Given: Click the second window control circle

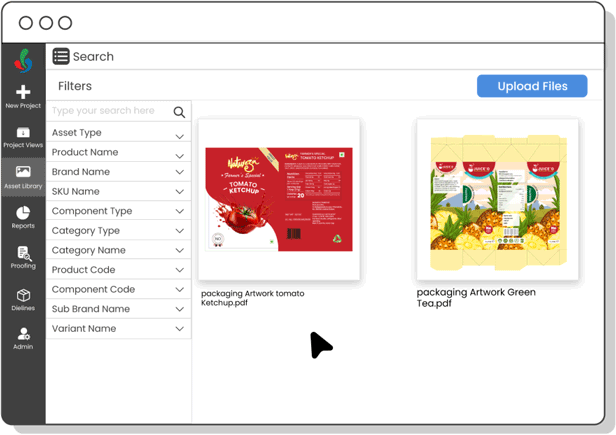Looking at the screenshot, I should click(x=46, y=23).
